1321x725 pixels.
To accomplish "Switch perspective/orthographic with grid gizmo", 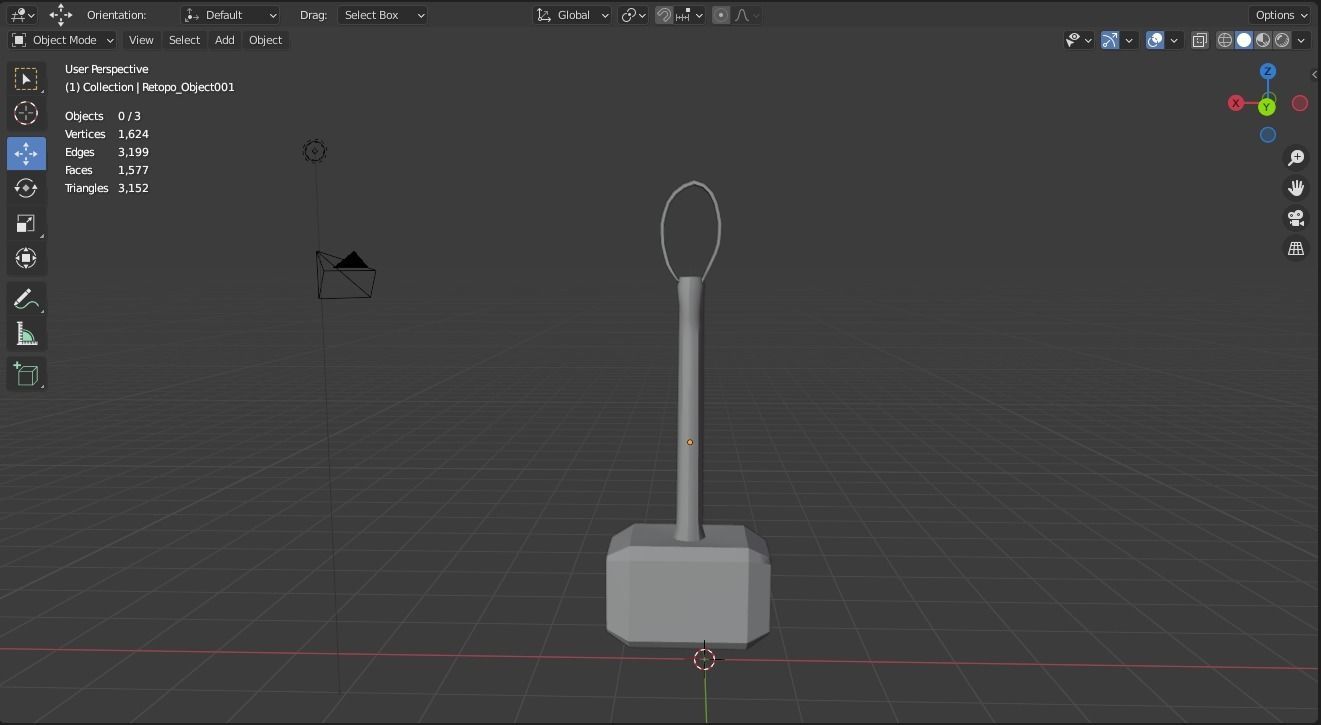I will 1296,248.
